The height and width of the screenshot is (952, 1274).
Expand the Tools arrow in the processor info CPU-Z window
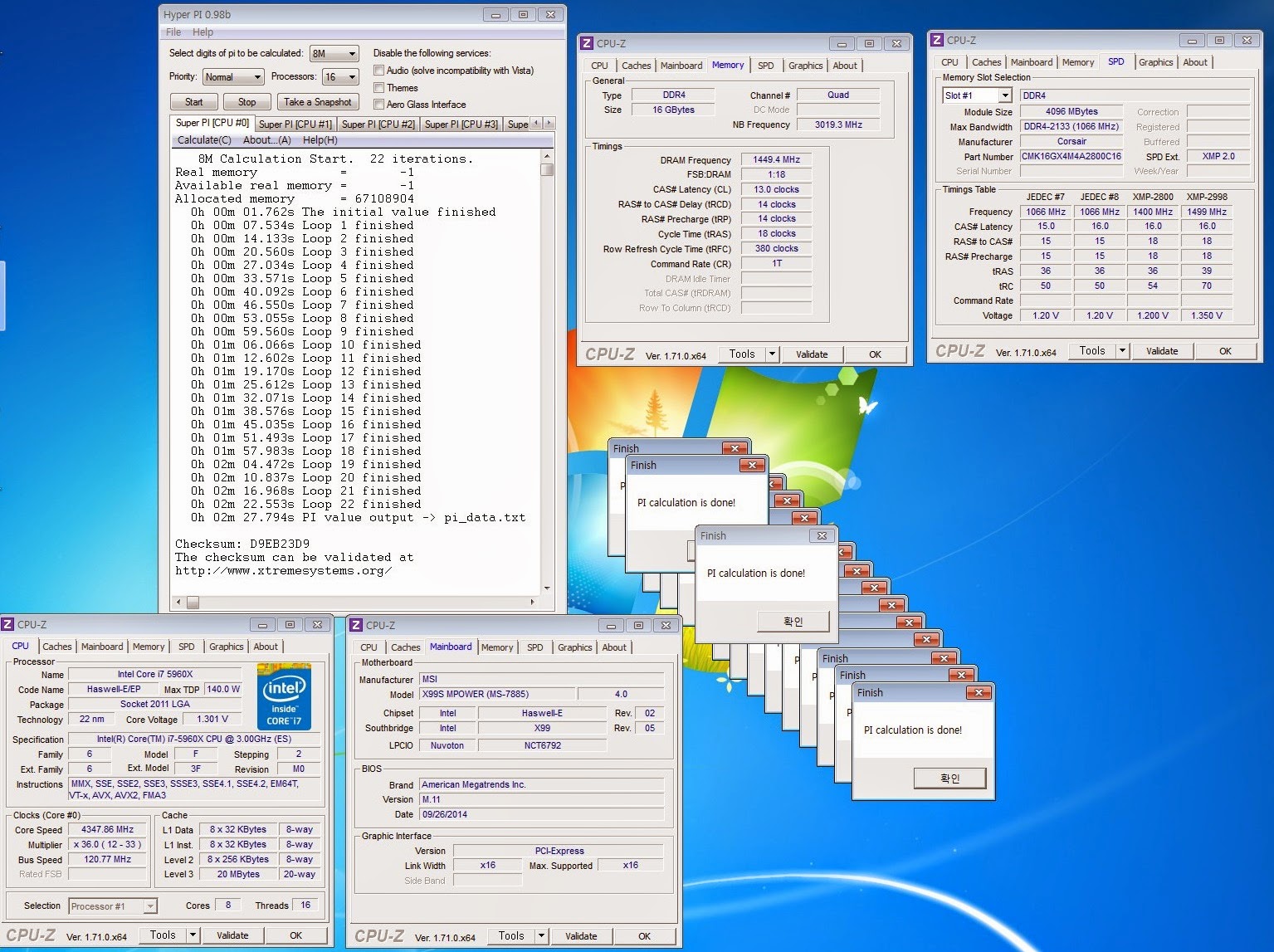(193, 935)
